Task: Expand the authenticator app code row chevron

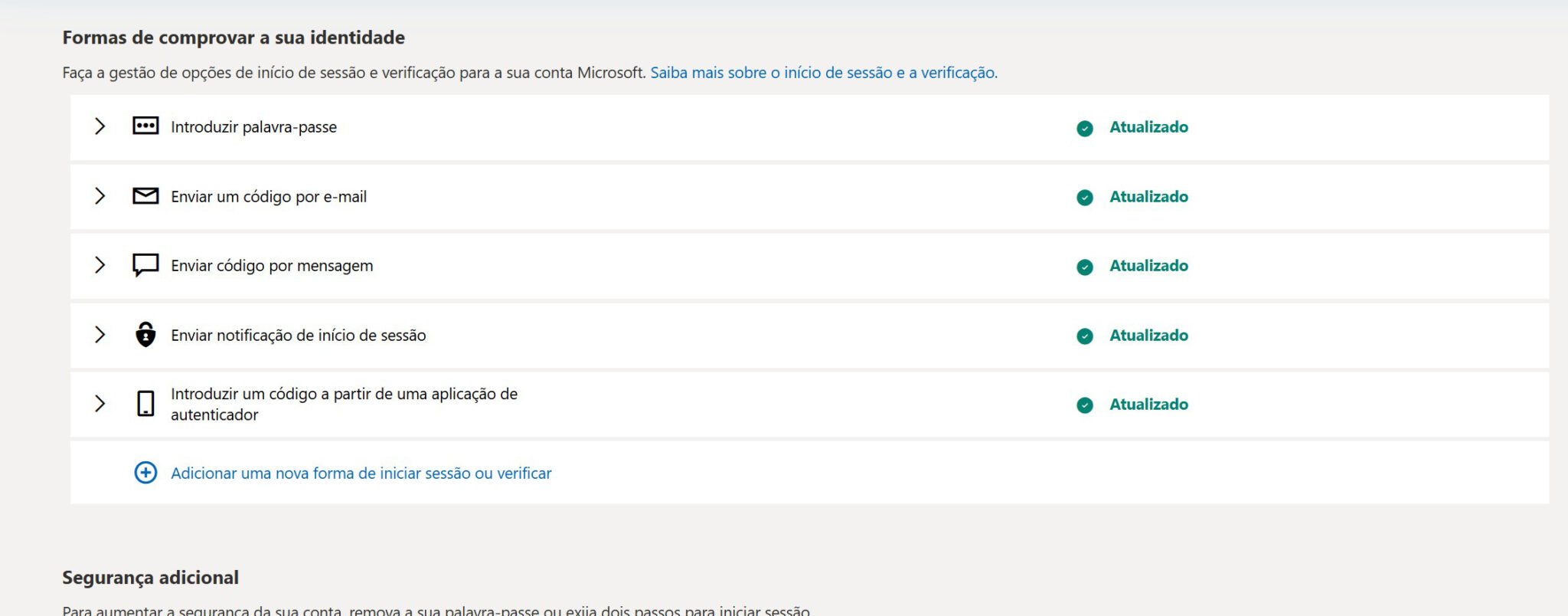Action: (x=100, y=404)
